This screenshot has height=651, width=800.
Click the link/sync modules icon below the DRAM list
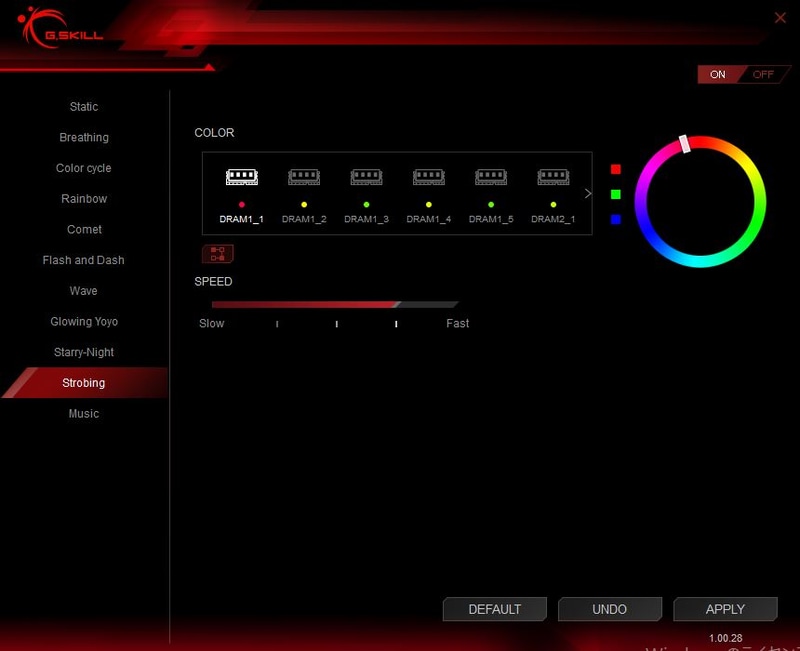(x=218, y=254)
